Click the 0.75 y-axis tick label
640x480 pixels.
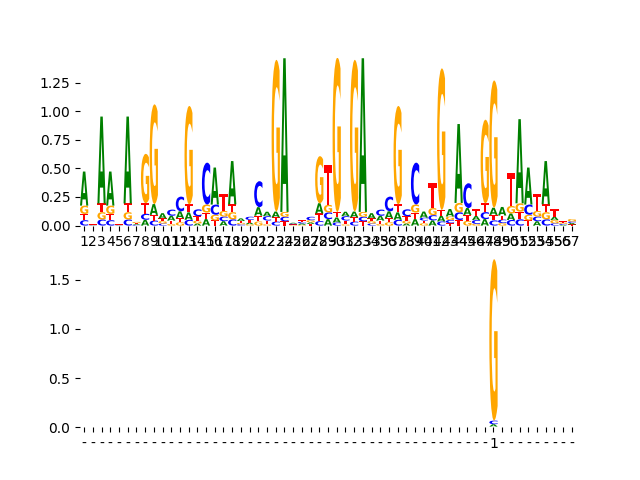coord(55,140)
